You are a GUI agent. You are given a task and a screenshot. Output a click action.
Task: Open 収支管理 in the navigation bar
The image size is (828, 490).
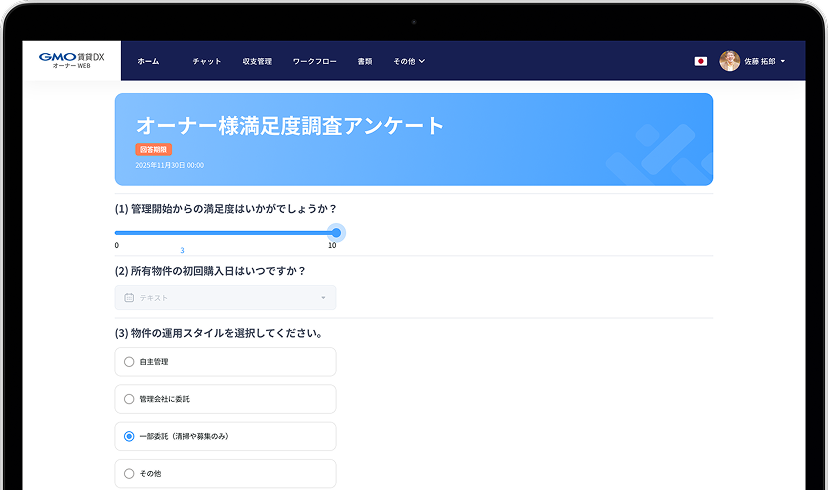coord(257,61)
